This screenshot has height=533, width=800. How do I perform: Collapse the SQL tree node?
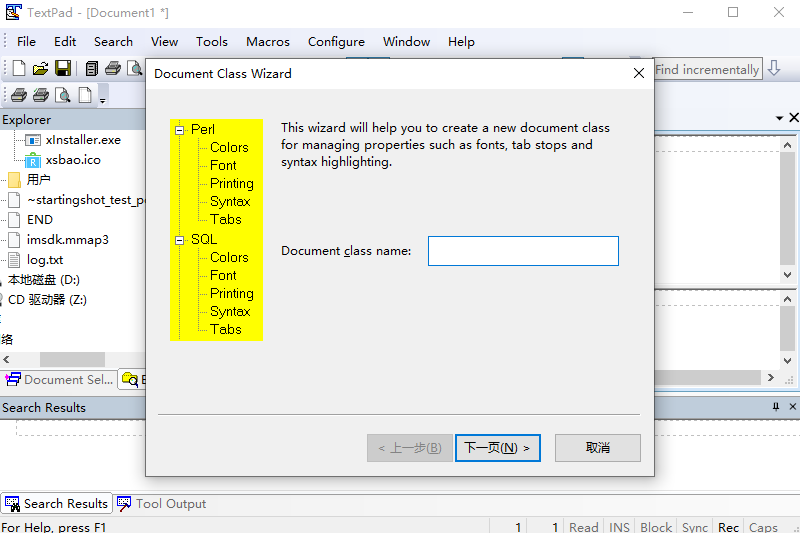(180, 240)
